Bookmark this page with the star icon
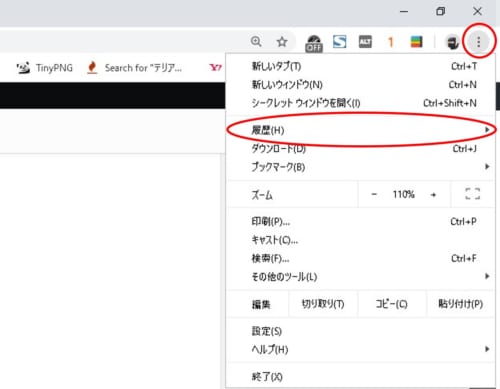Image resolution: width=500 pixels, height=389 pixels. 282,42
